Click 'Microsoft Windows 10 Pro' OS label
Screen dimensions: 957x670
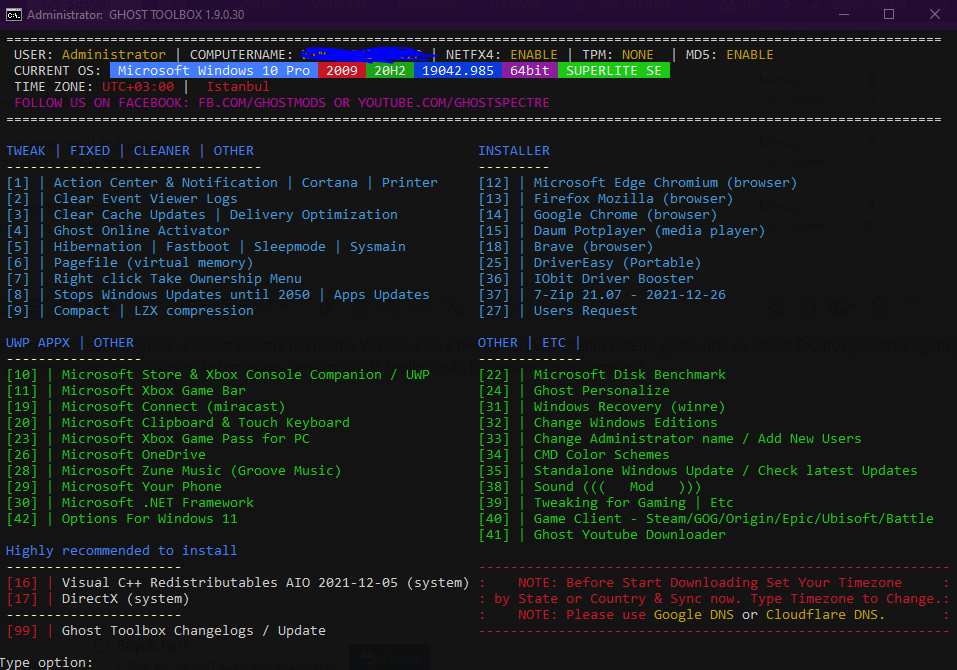click(214, 70)
